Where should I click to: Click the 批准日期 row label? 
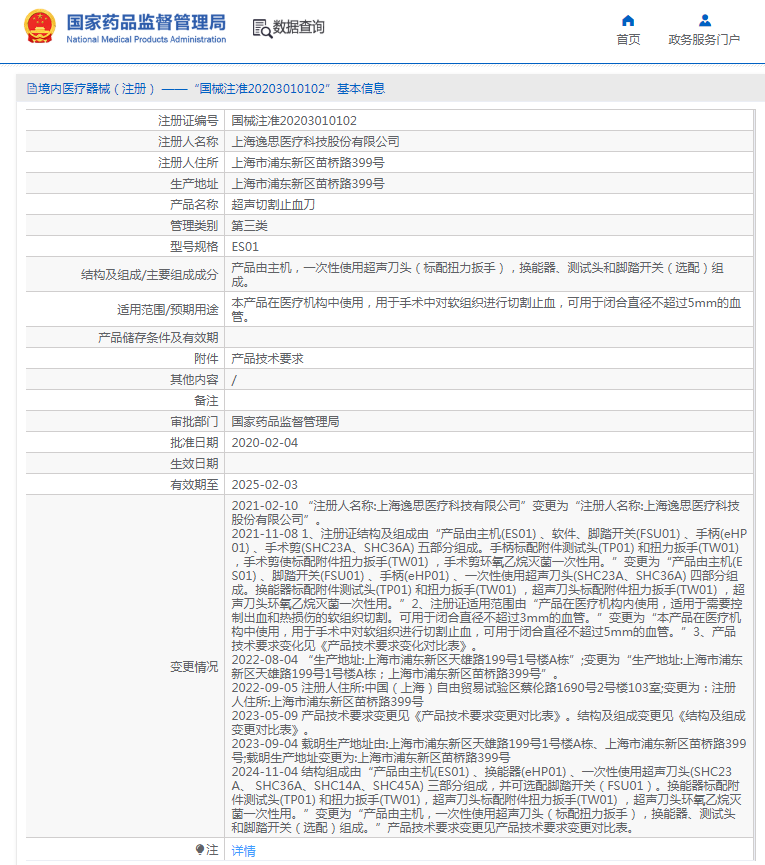[194, 443]
